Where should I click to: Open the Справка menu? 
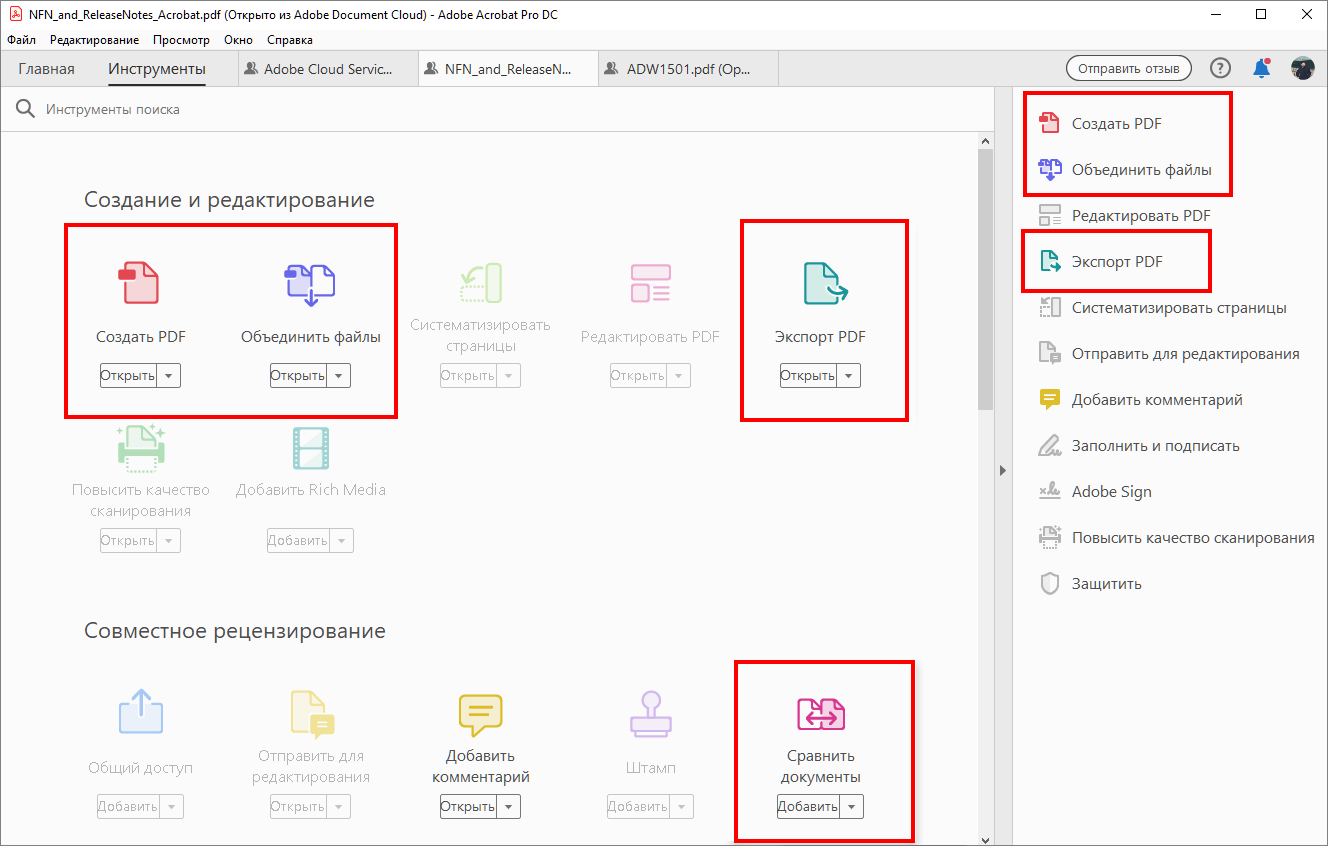[x=290, y=40]
